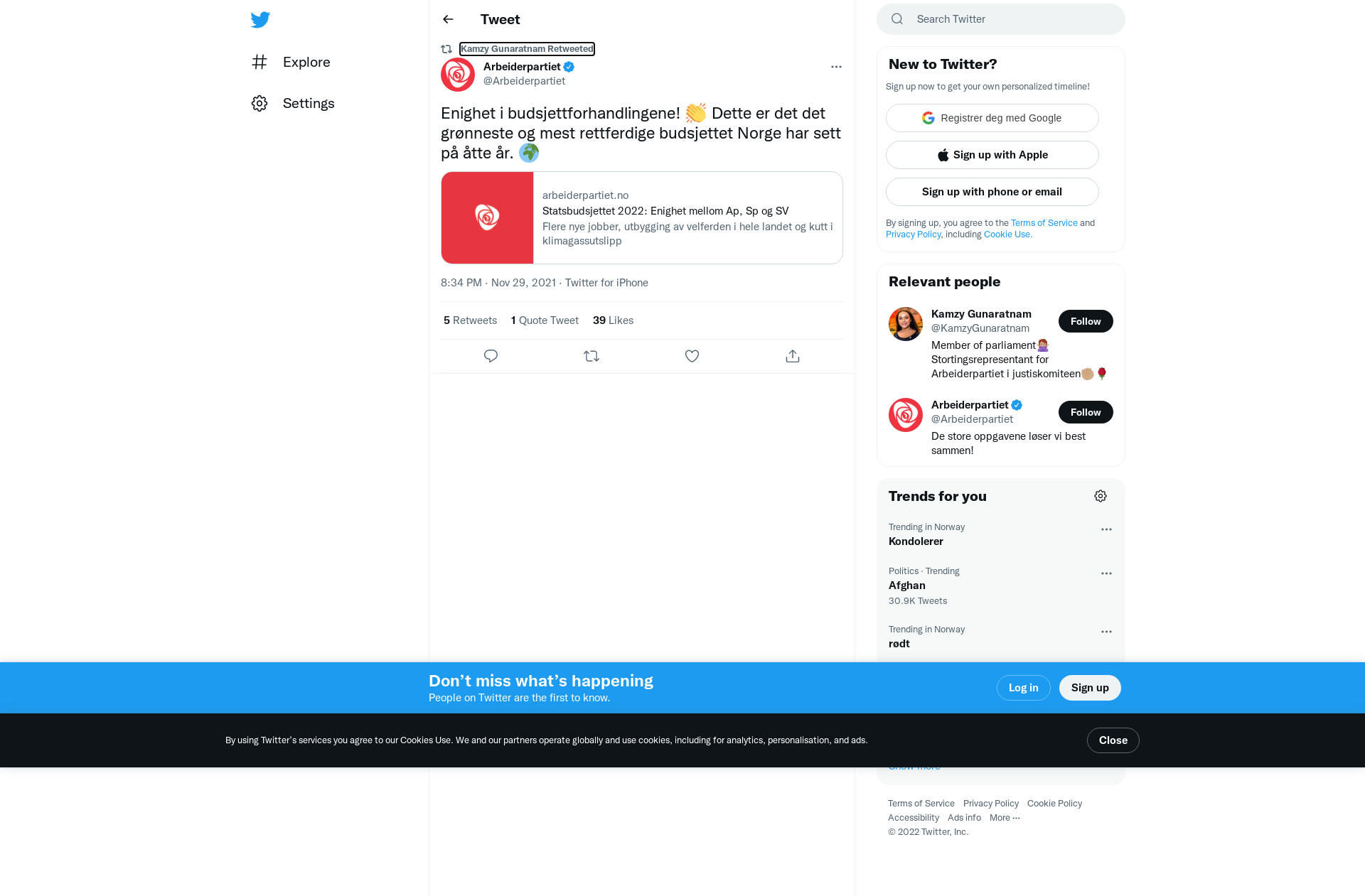Screen dimensions: 1365x896
Task: Click the Twitter bird logo
Action: pos(260,19)
